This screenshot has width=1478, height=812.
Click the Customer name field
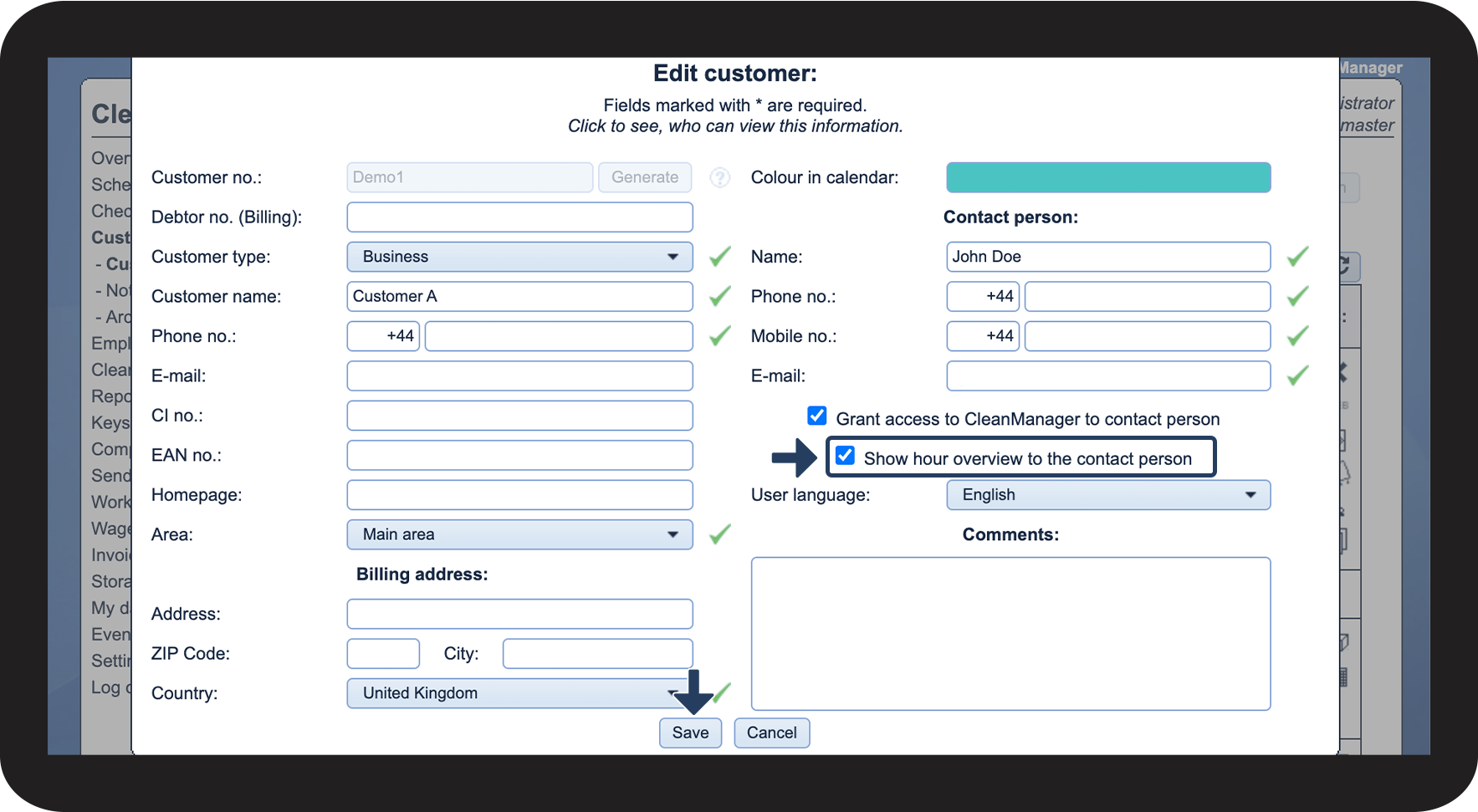[519, 296]
